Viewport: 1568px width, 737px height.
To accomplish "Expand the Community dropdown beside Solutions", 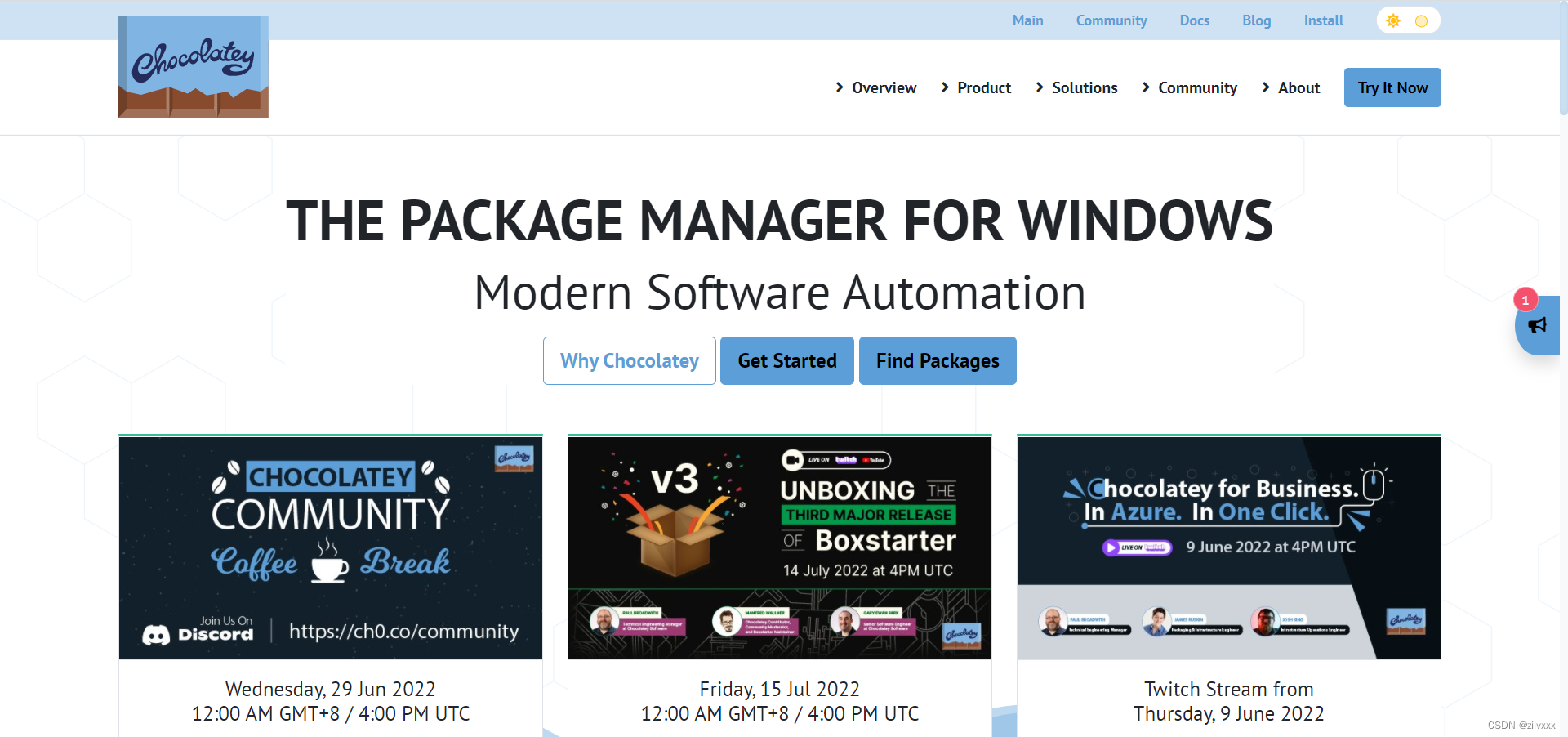I will (x=1189, y=87).
